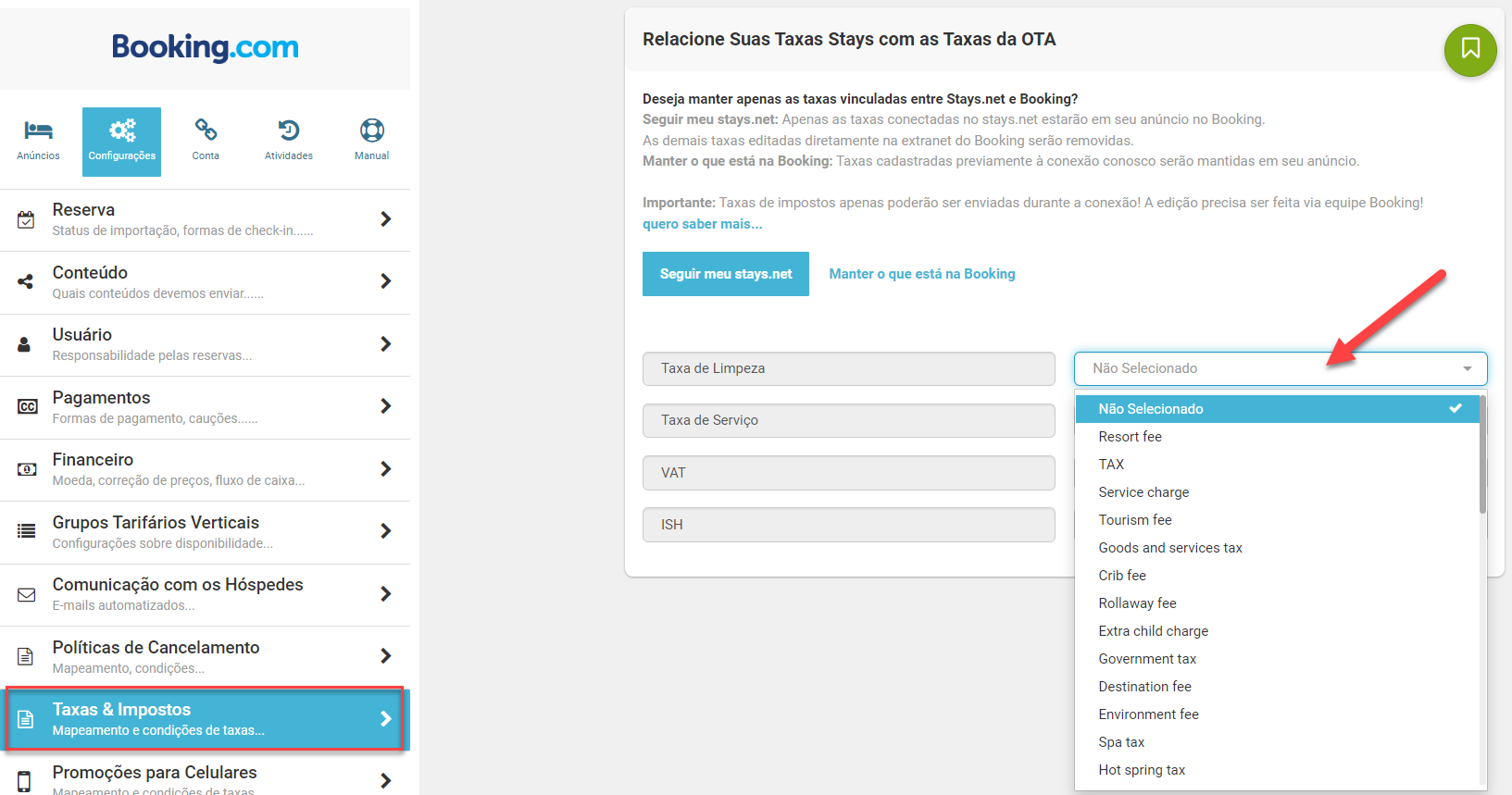
Task: Expand the Usuário section chevron
Action: click(386, 344)
